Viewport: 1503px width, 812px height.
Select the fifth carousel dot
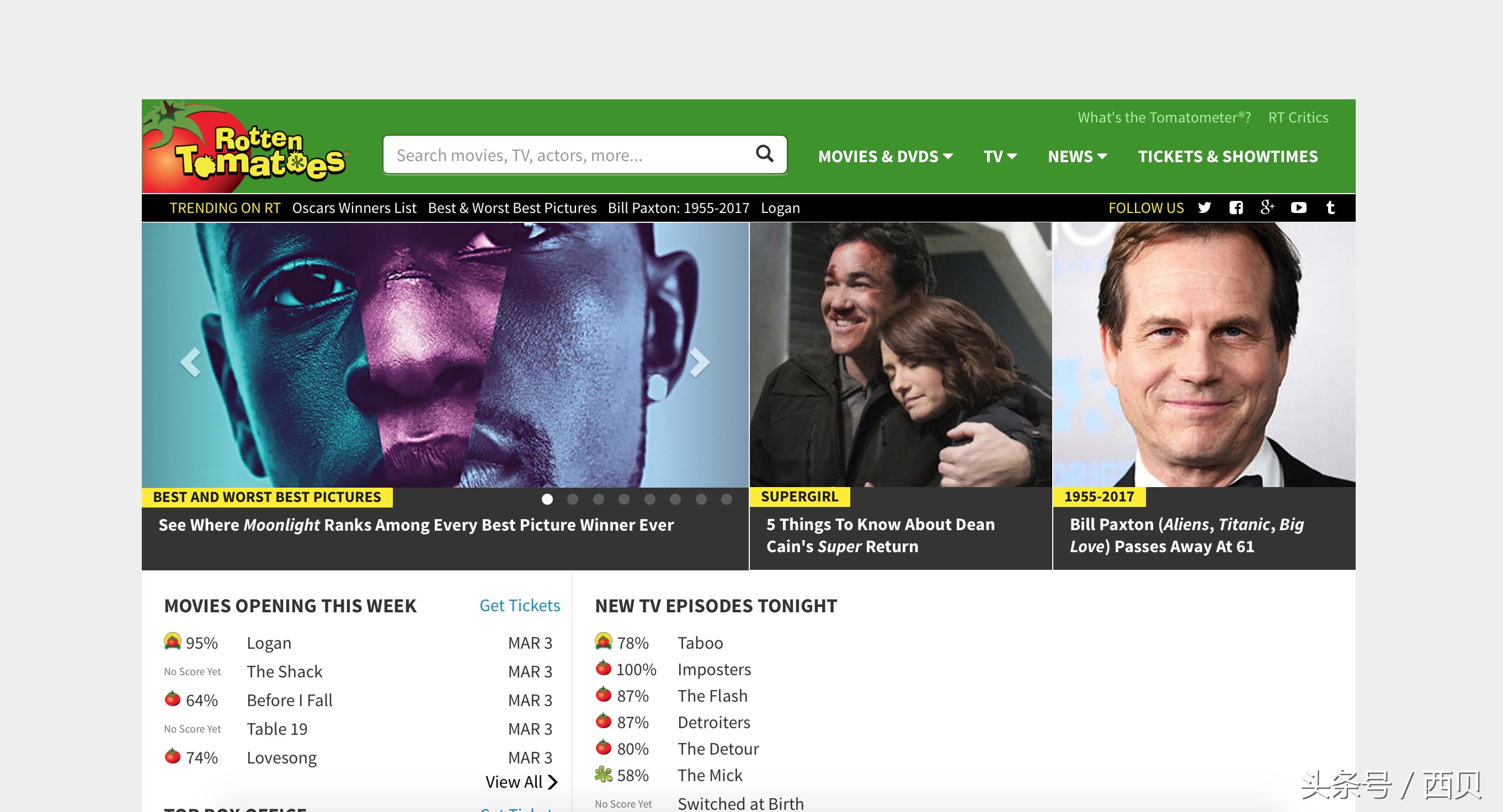(x=650, y=499)
